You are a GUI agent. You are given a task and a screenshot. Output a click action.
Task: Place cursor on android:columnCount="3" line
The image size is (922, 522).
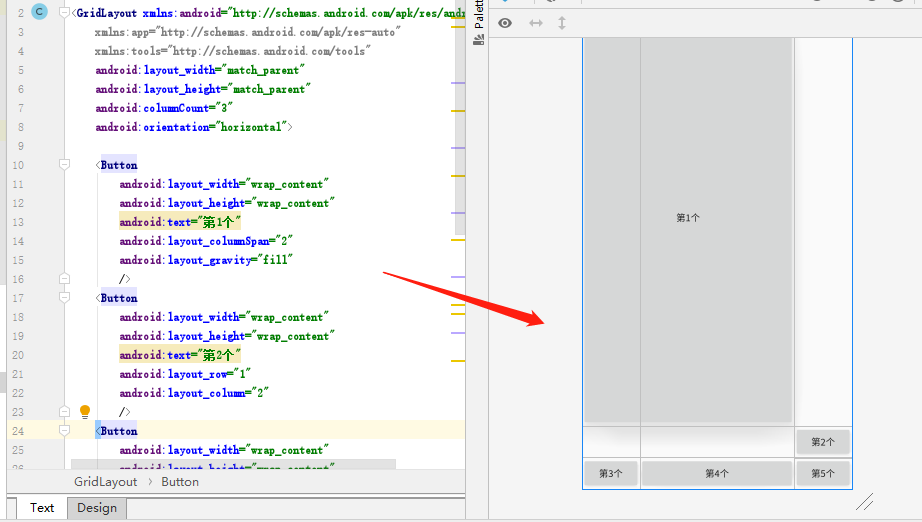pos(164,108)
